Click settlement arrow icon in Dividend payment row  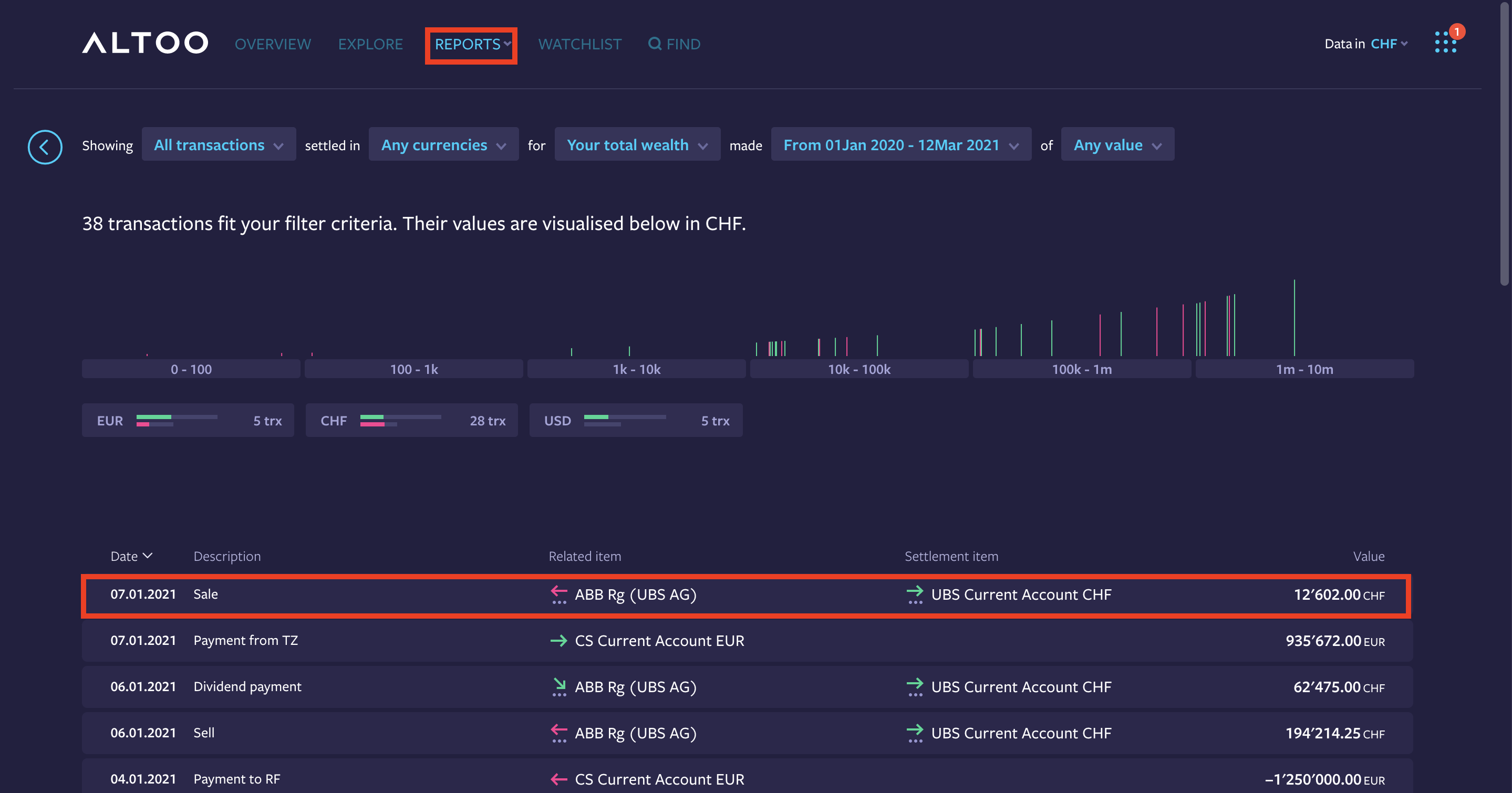(915, 687)
